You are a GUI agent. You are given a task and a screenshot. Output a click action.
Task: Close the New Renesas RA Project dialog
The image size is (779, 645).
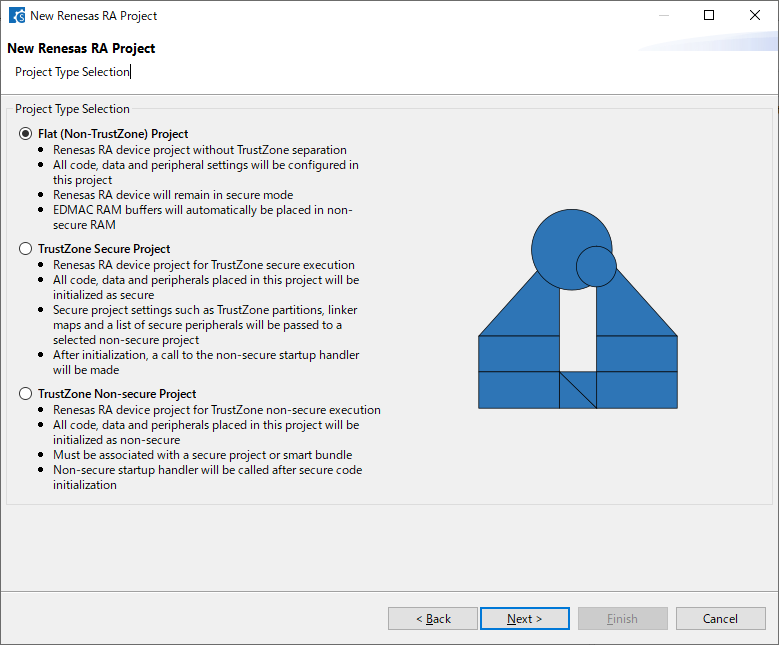[x=755, y=15]
